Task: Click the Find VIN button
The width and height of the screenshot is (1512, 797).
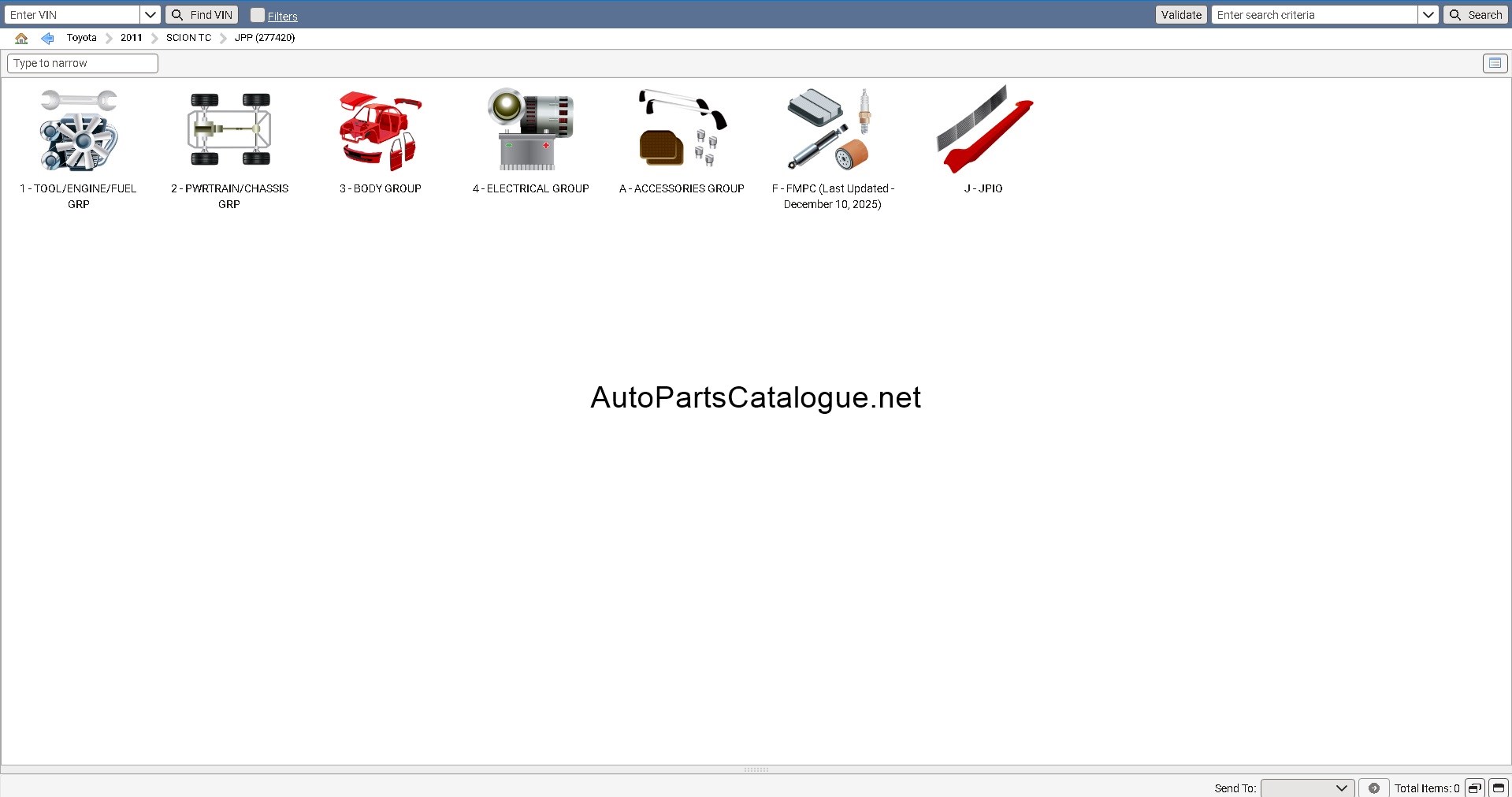Action: coord(202,15)
